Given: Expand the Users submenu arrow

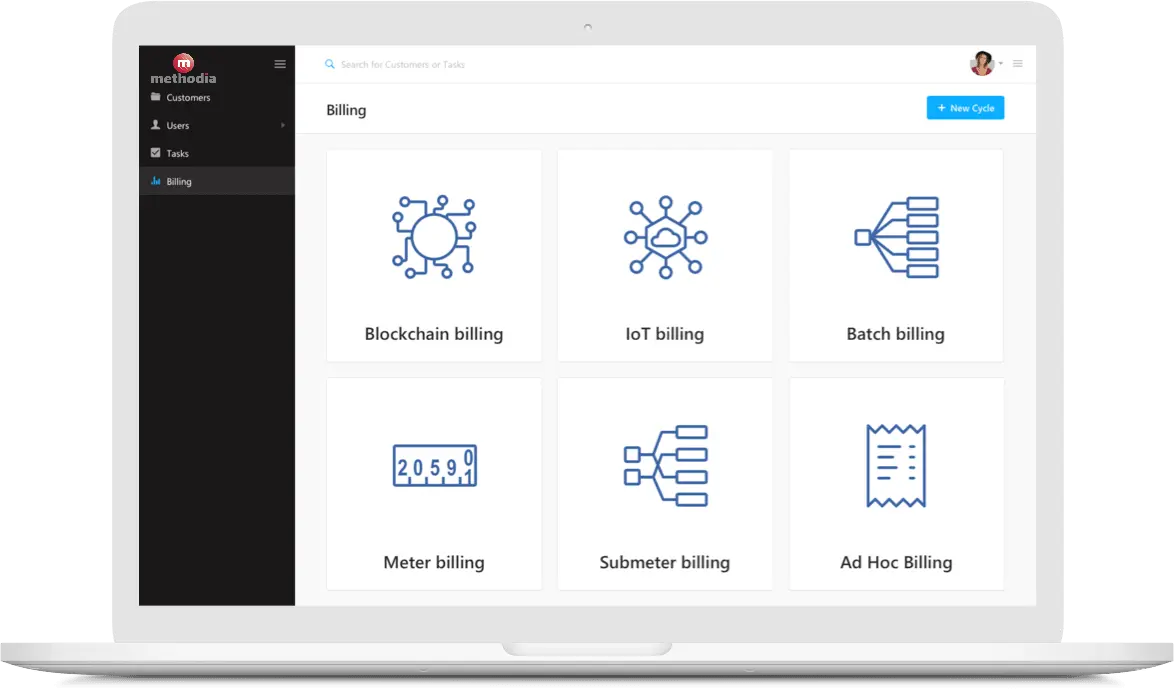Looking at the screenshot, I should click(283, 125).
